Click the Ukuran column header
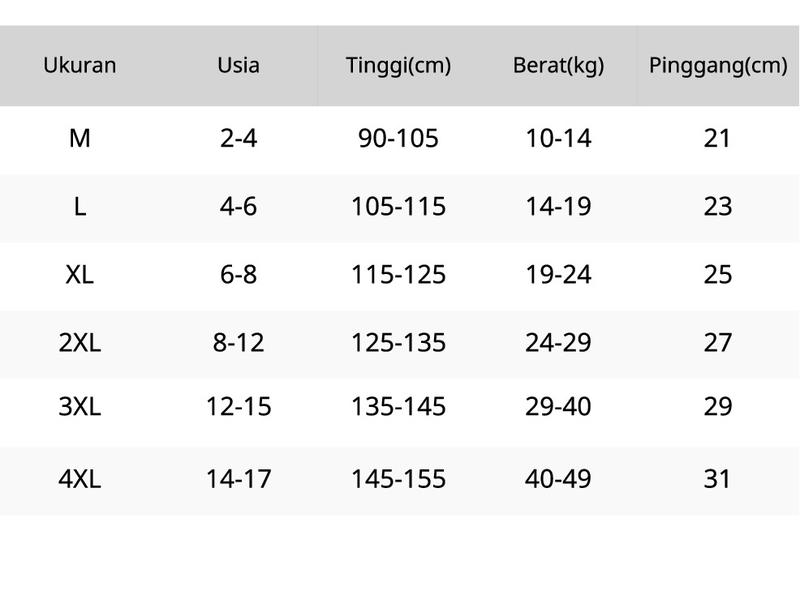This screenshot has width=800, height=608. tap(80, 65)
